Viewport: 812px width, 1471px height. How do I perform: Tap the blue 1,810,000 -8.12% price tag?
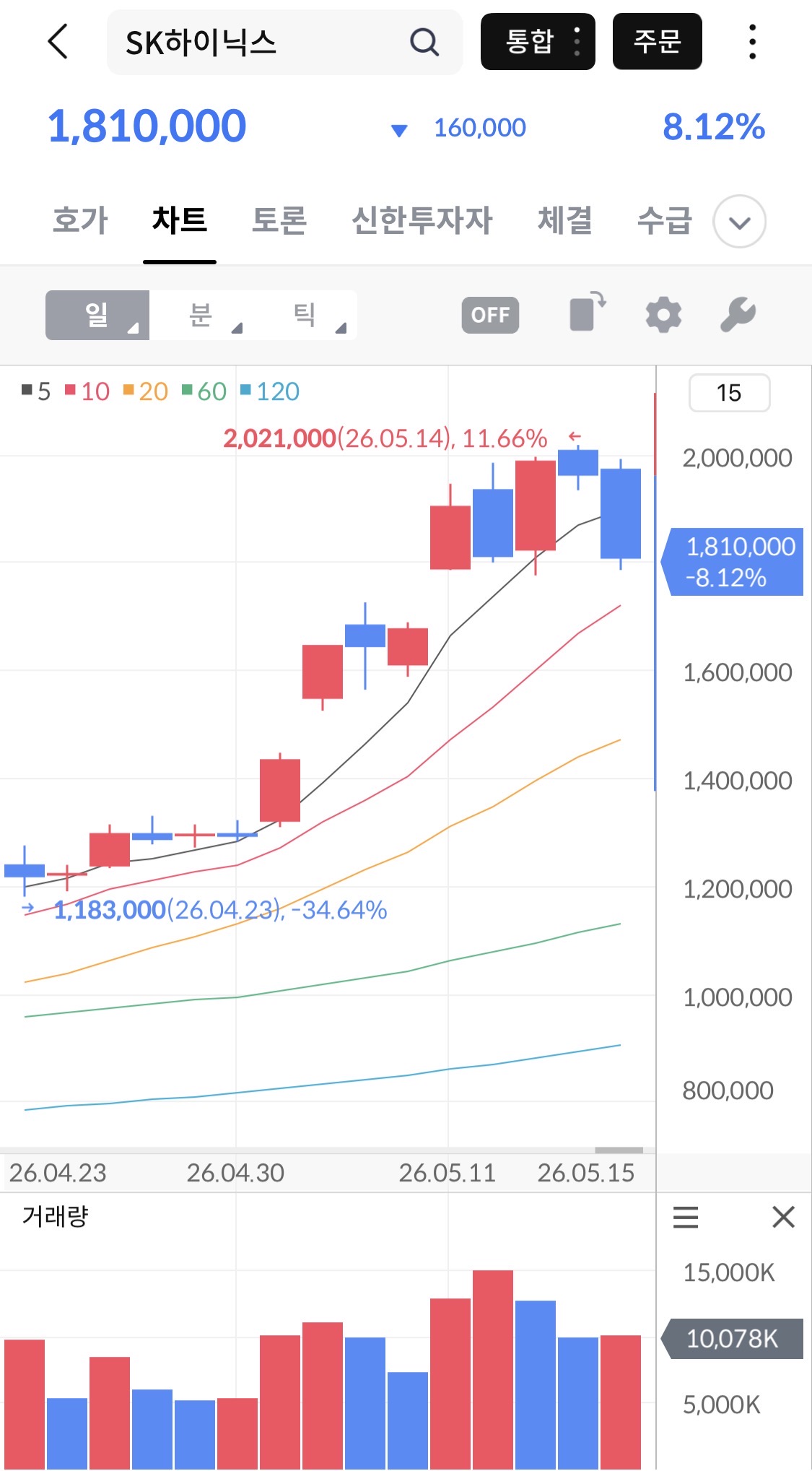tap(733, 562)
